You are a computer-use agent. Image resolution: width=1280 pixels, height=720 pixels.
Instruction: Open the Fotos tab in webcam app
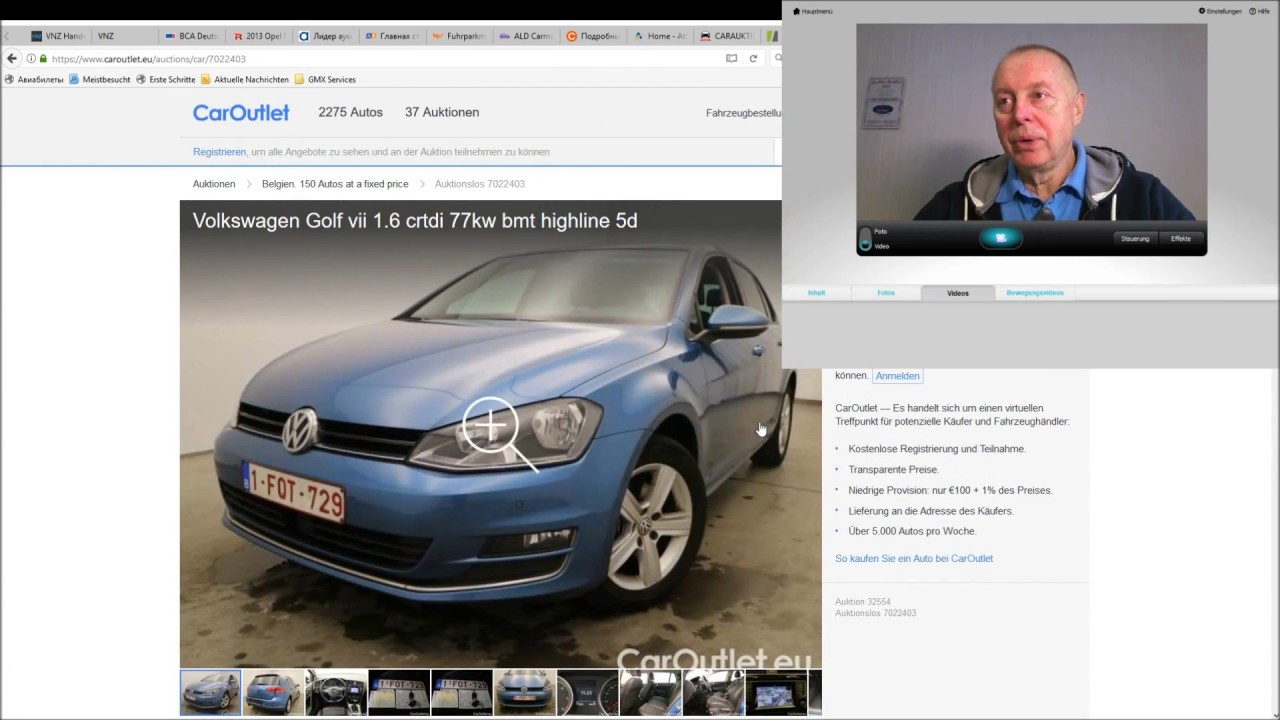(x=886, y=293)
